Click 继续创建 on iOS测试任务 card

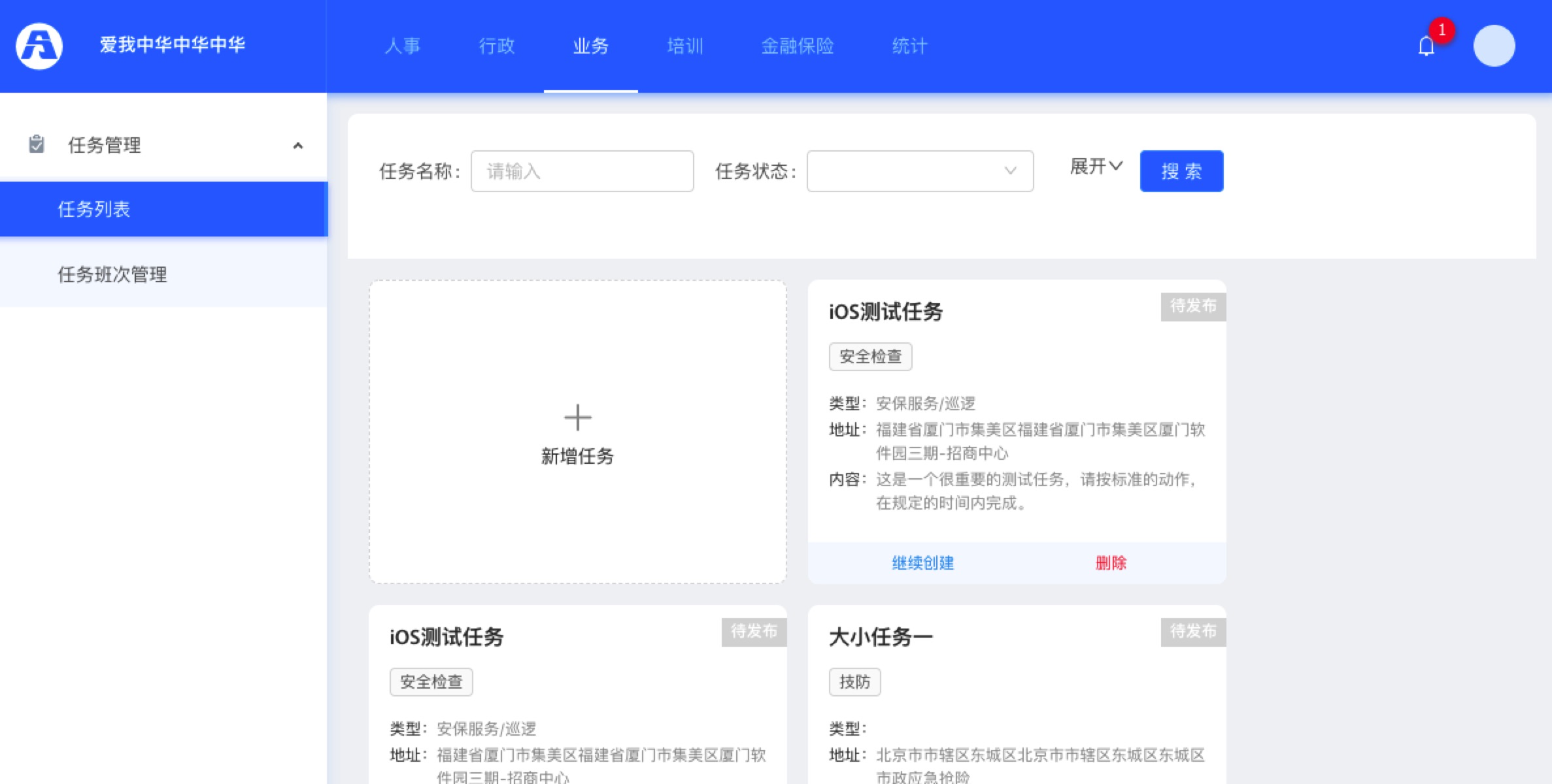click(x=922, y=563)
